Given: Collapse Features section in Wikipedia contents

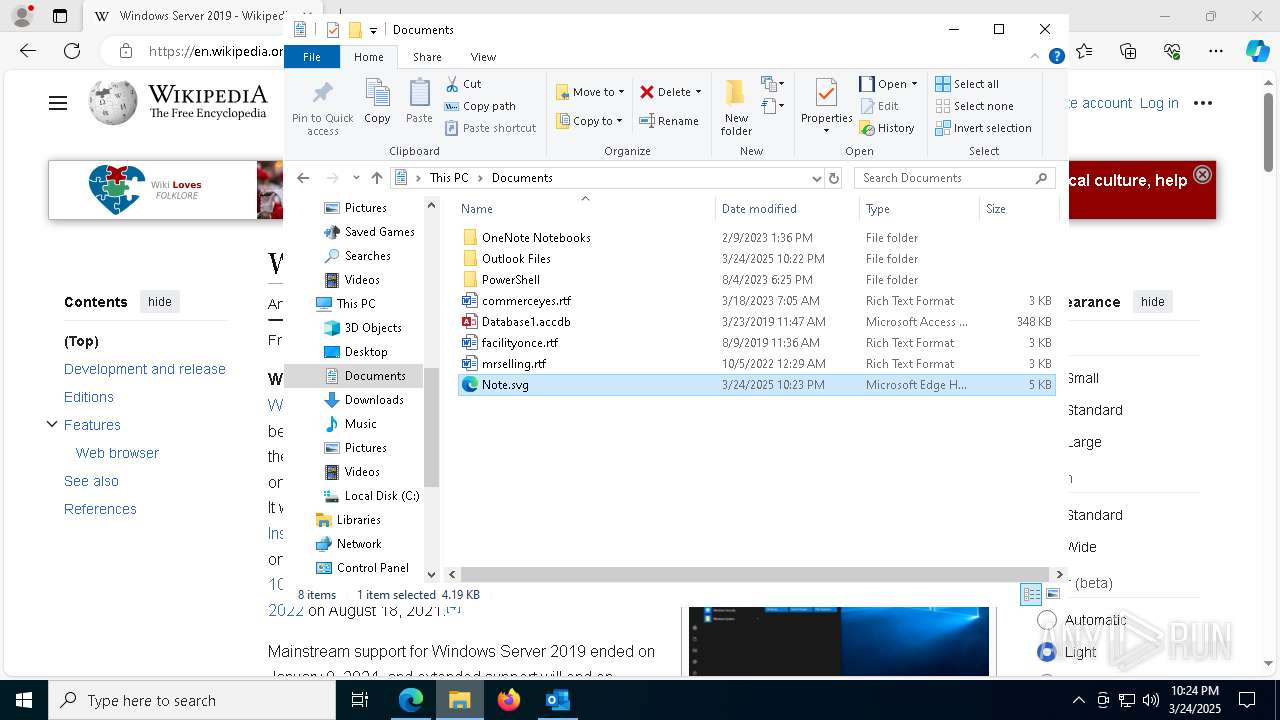Looking at the screenshot, I should [x=52, y=425].
